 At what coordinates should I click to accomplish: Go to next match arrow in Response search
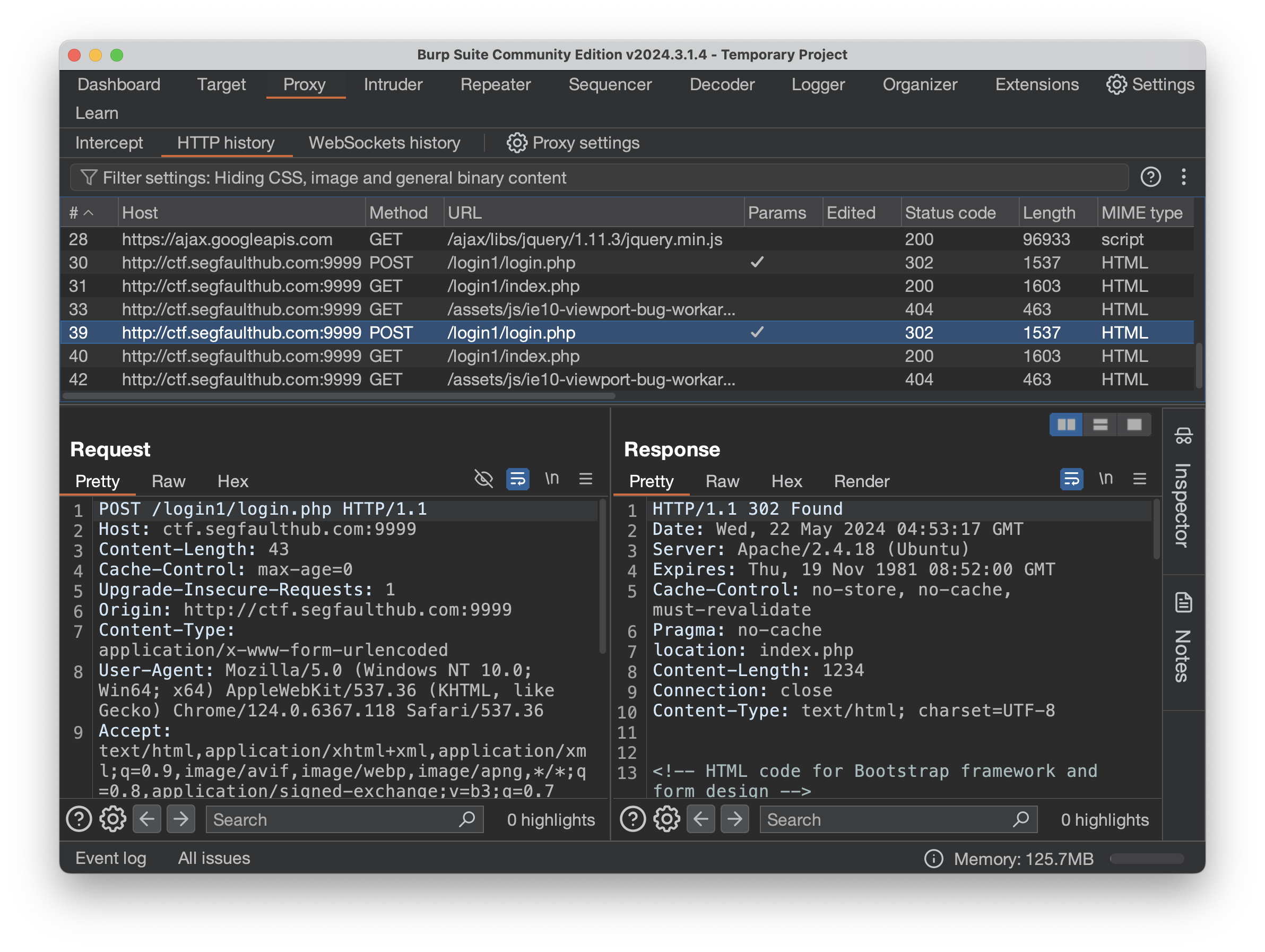[734, 819]
